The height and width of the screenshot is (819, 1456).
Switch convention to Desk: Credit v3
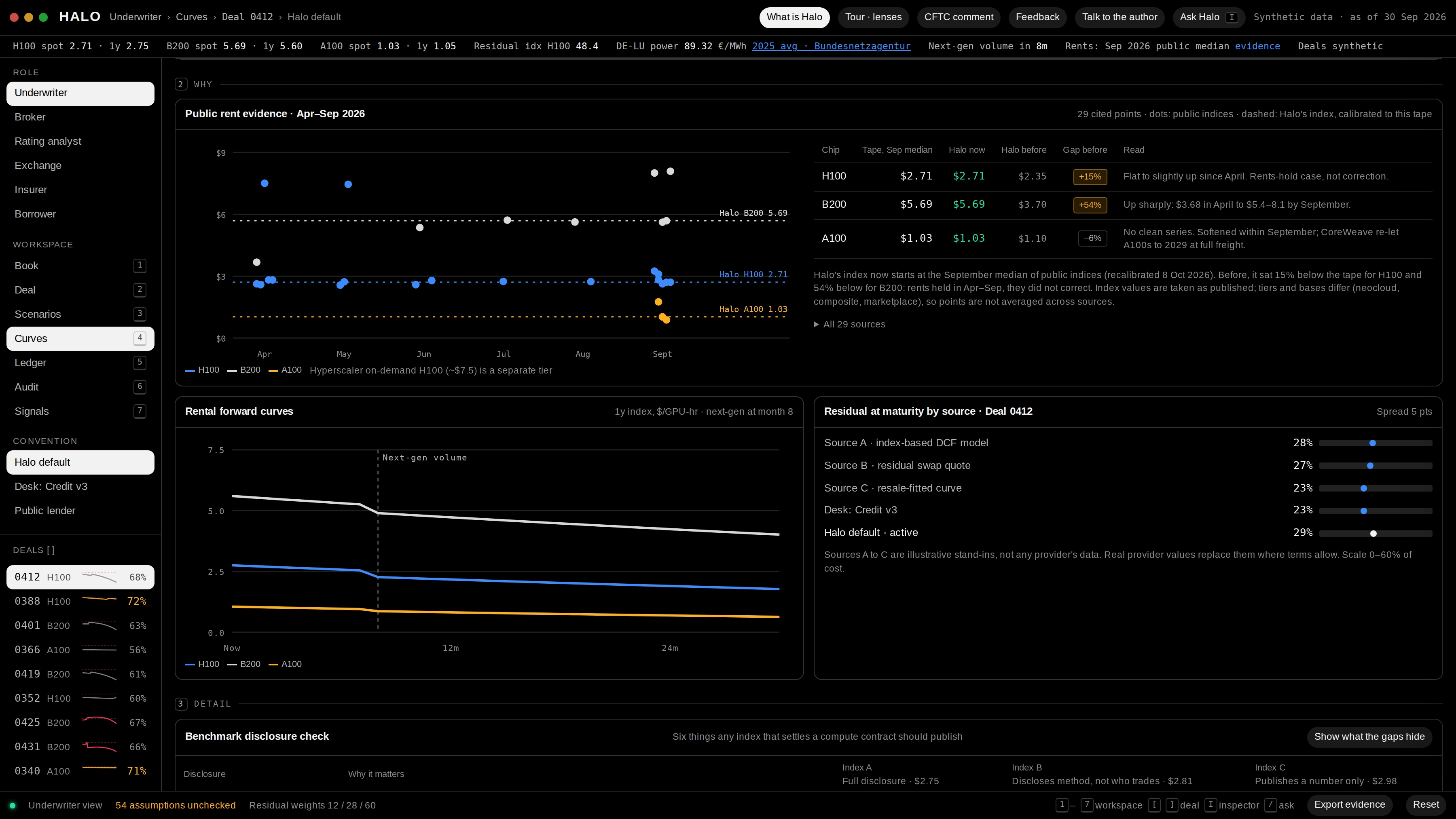(80, 487)
